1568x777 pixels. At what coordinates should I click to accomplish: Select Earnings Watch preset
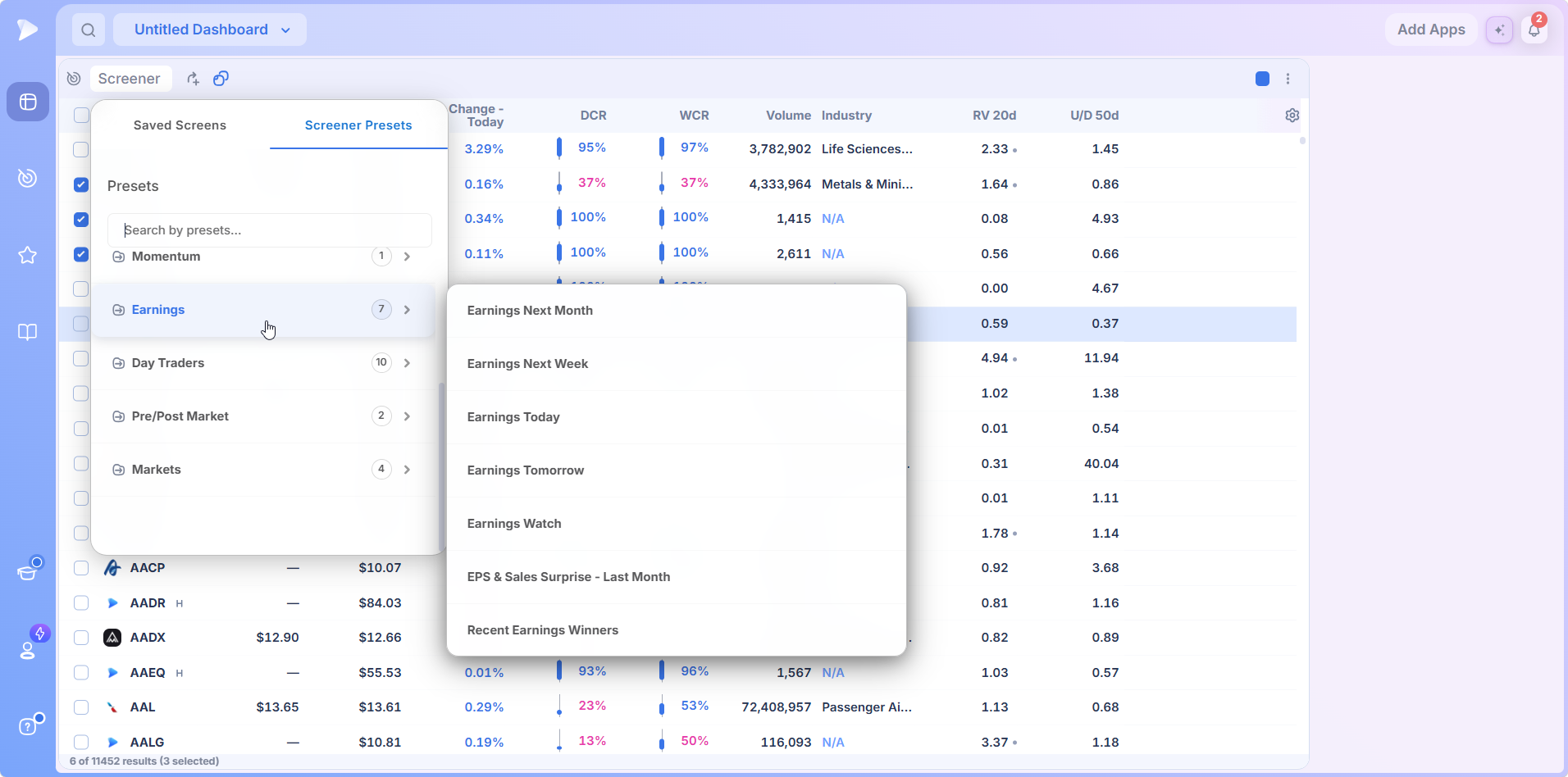677,524
